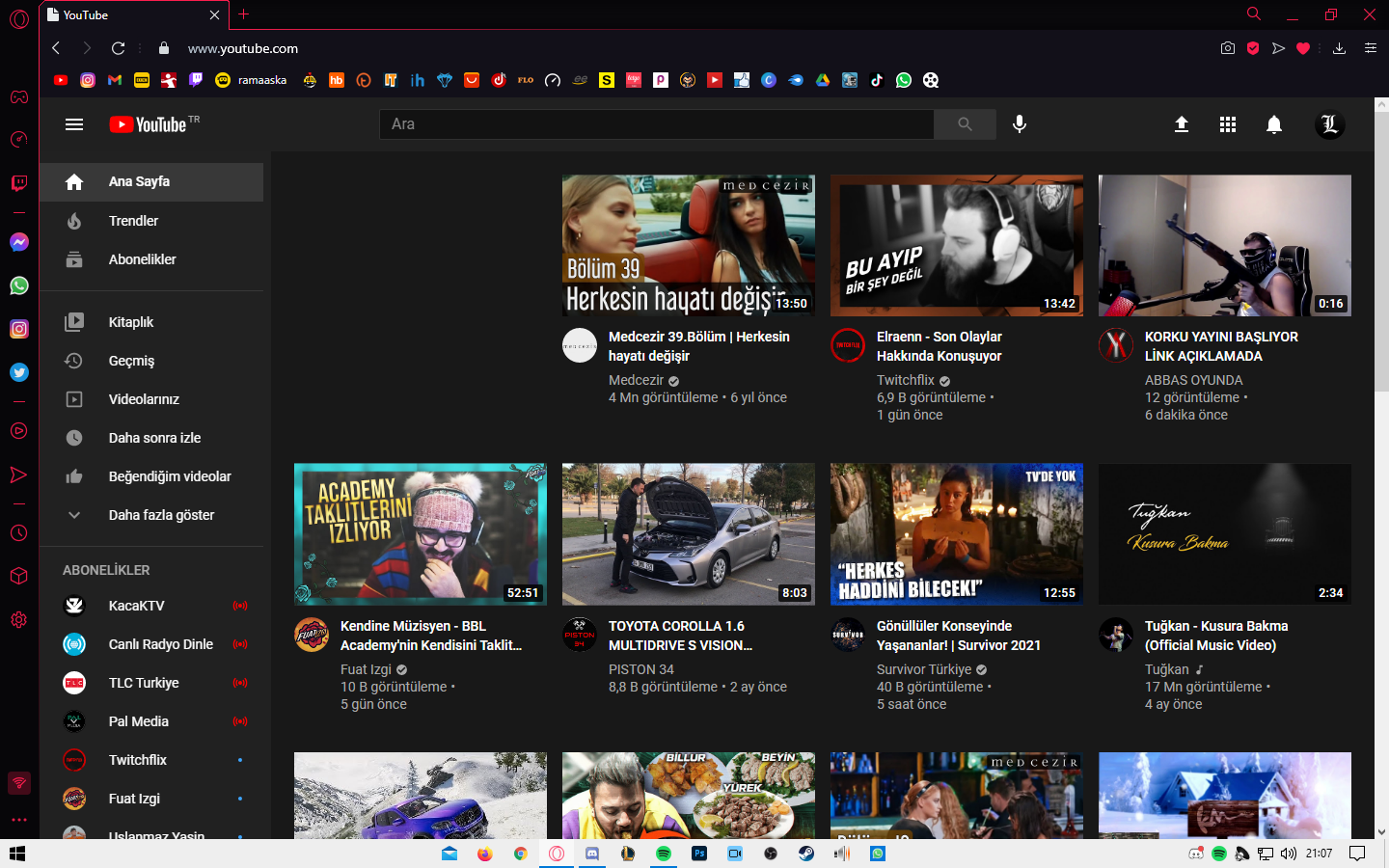Open Twitchflix subscription in sidebar
The width and height of the screenshot is (1389, 868).
click(x=151, y=760)
